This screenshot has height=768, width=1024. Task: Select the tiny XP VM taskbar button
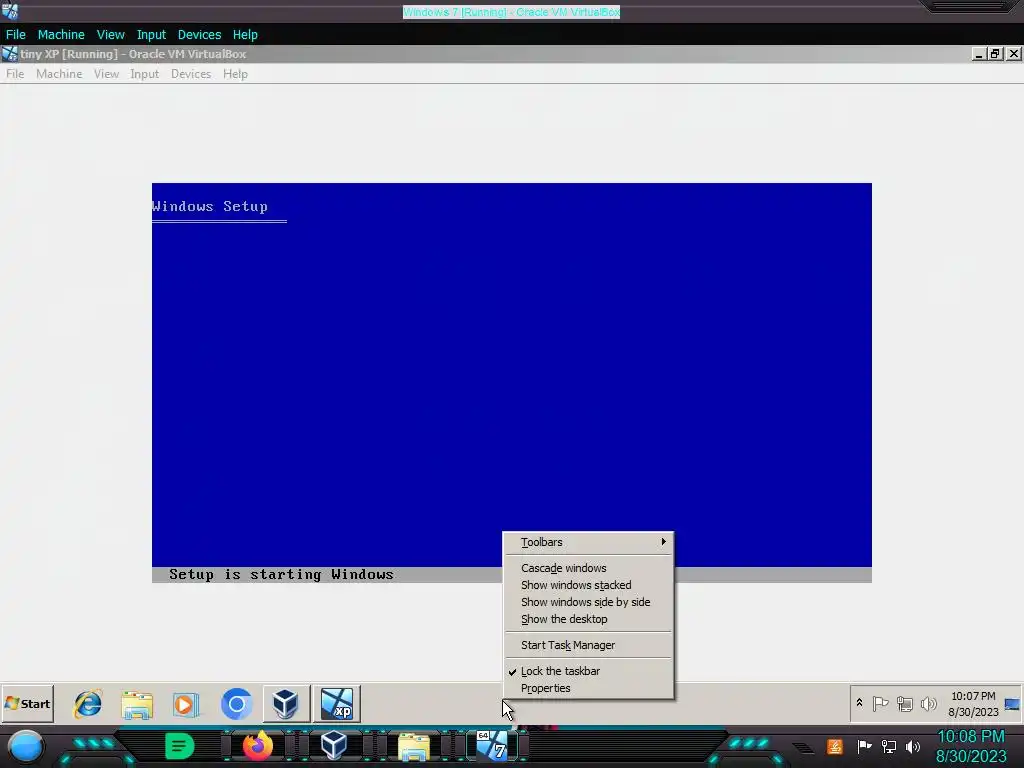point(337,704)
